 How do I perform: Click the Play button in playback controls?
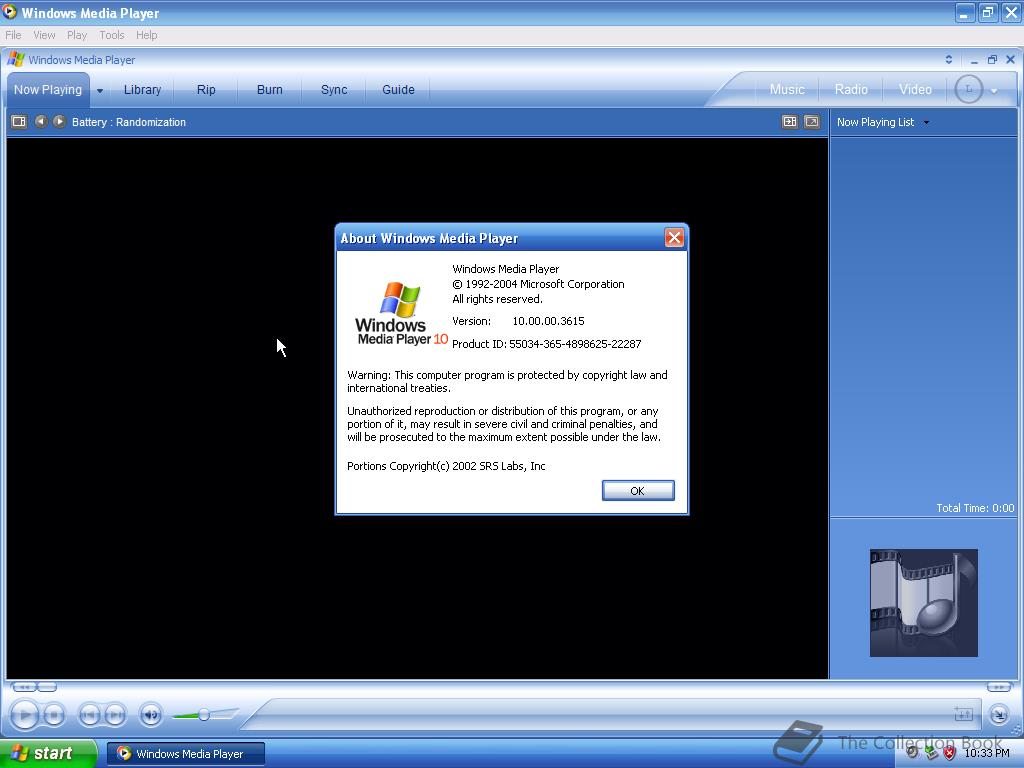click(25, 715)
